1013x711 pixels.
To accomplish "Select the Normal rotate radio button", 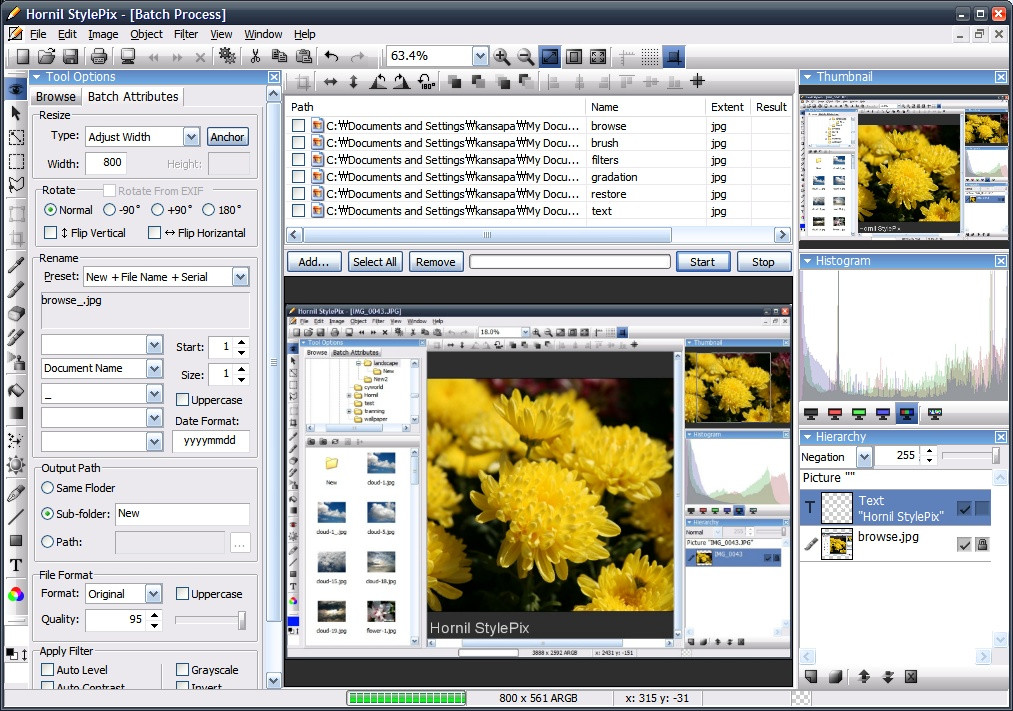I will (50, 210).
